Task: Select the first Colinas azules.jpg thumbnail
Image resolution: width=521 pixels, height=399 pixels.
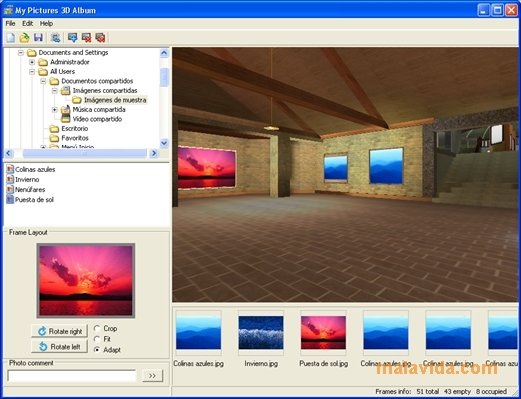Action: pos(198,333)
